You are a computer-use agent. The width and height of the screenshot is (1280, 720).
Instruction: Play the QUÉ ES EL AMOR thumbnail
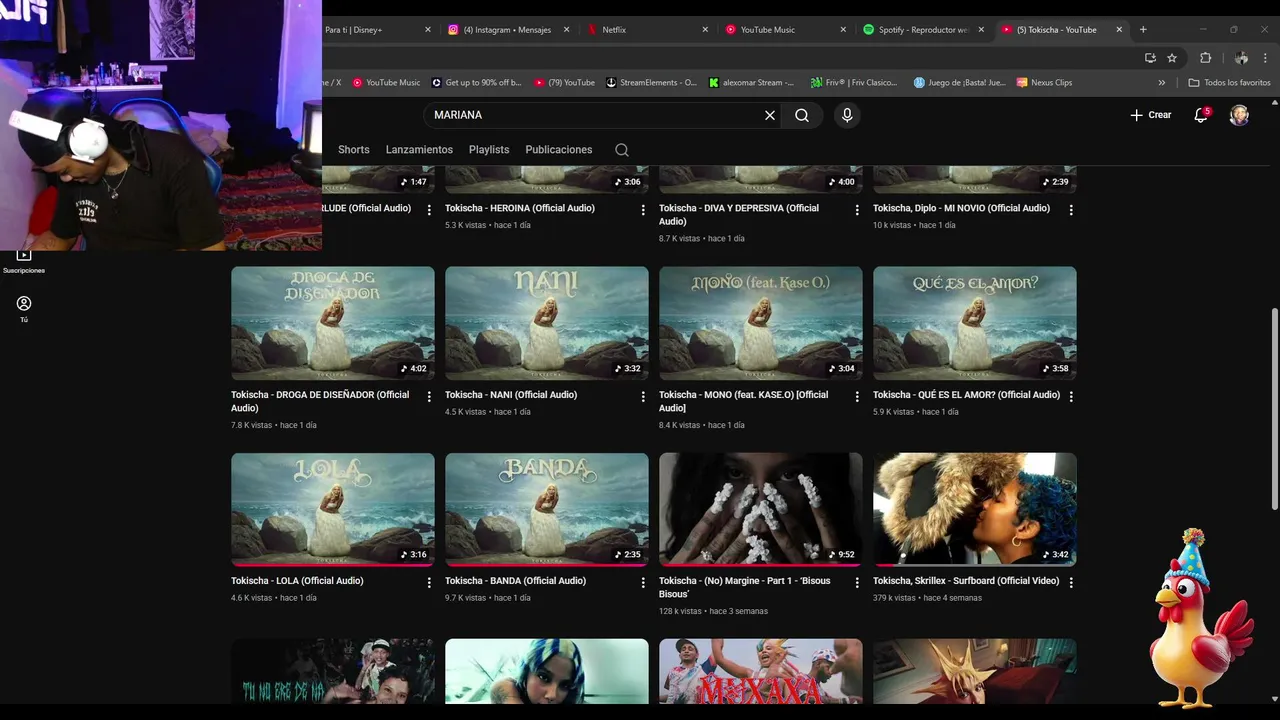[975, 323]
